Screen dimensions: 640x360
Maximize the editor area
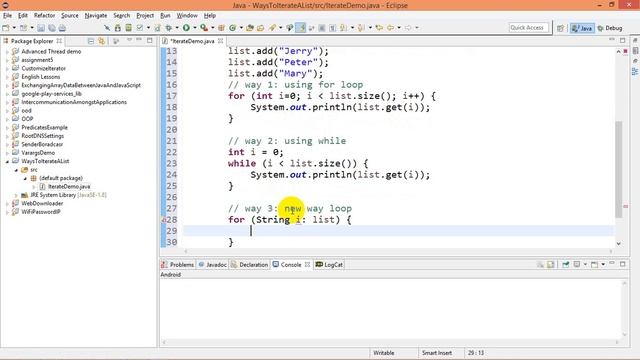622,40
